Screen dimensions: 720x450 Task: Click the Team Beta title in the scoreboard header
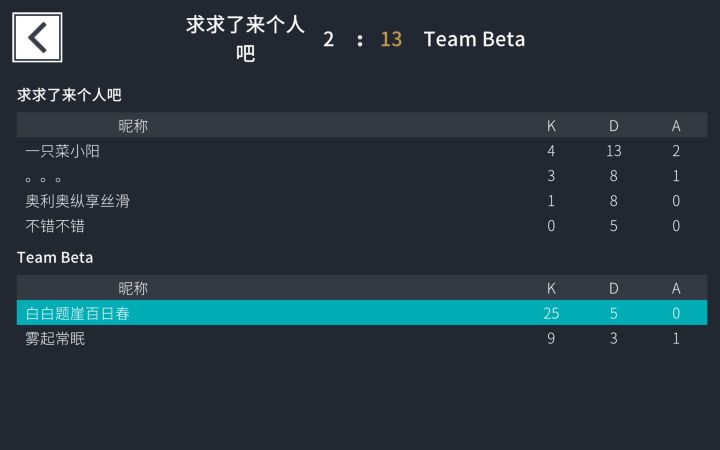pos(474,39)
